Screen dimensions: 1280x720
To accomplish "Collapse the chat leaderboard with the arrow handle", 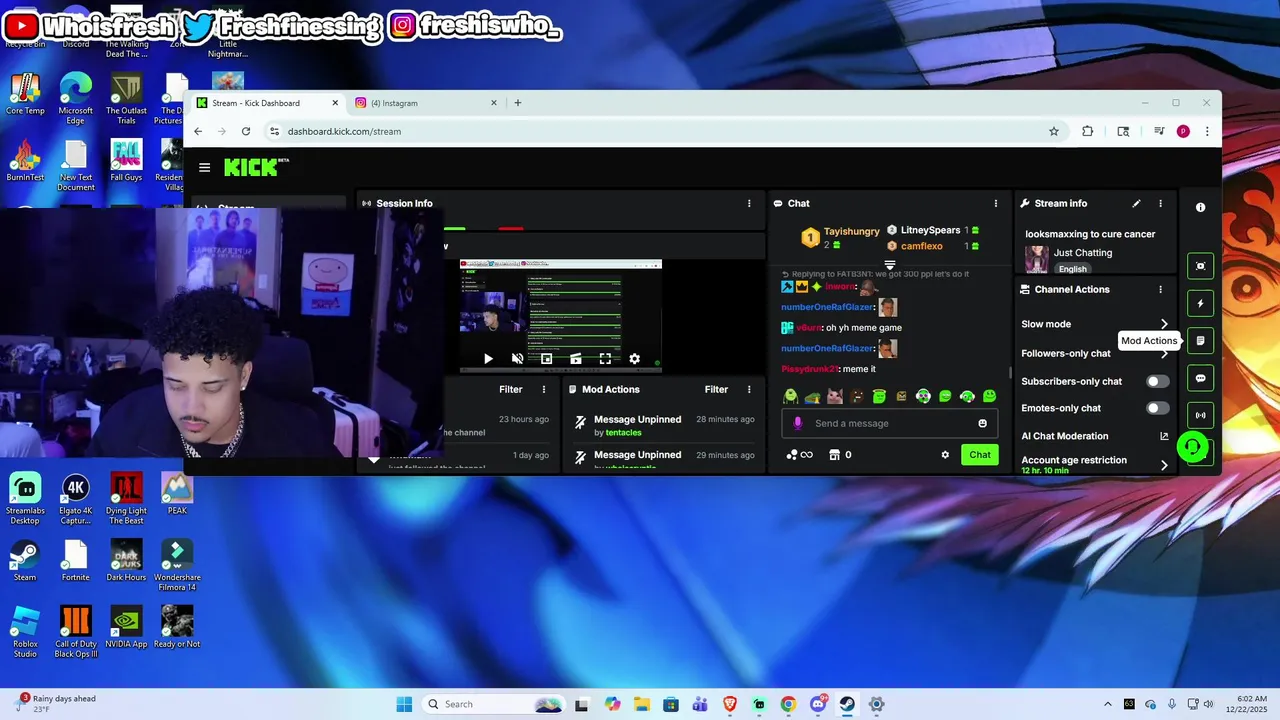I will pos(890,265).
